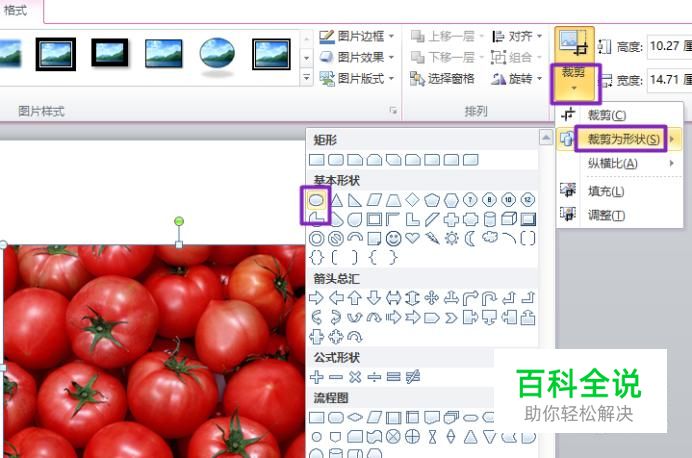This screenshot has width=692, height=458.
Task: Pick the regular pentagon shape
Action: pos(432,200)
